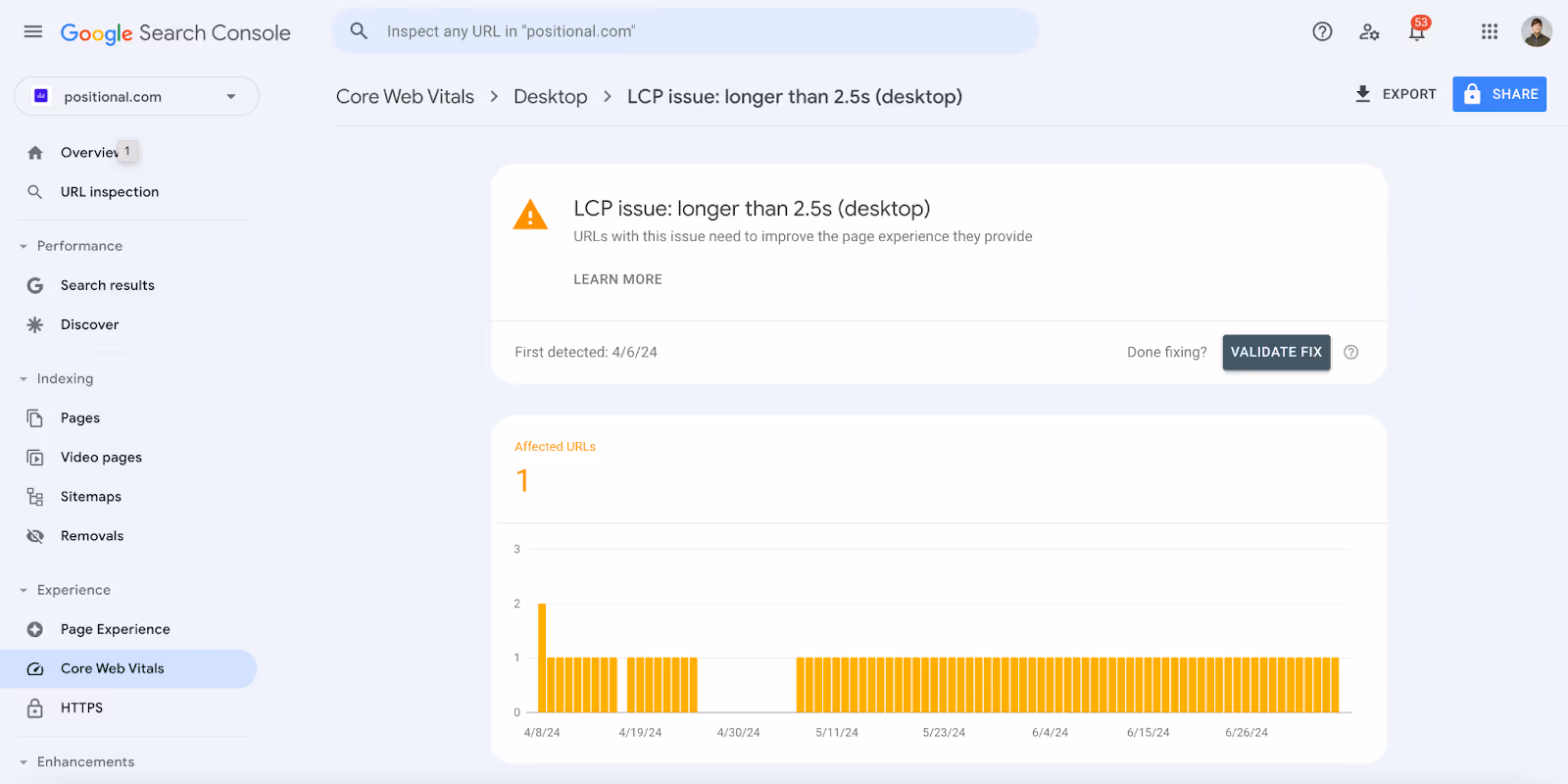
Task: Click help icon next to Validate Fix
Action: point(1351,352)
